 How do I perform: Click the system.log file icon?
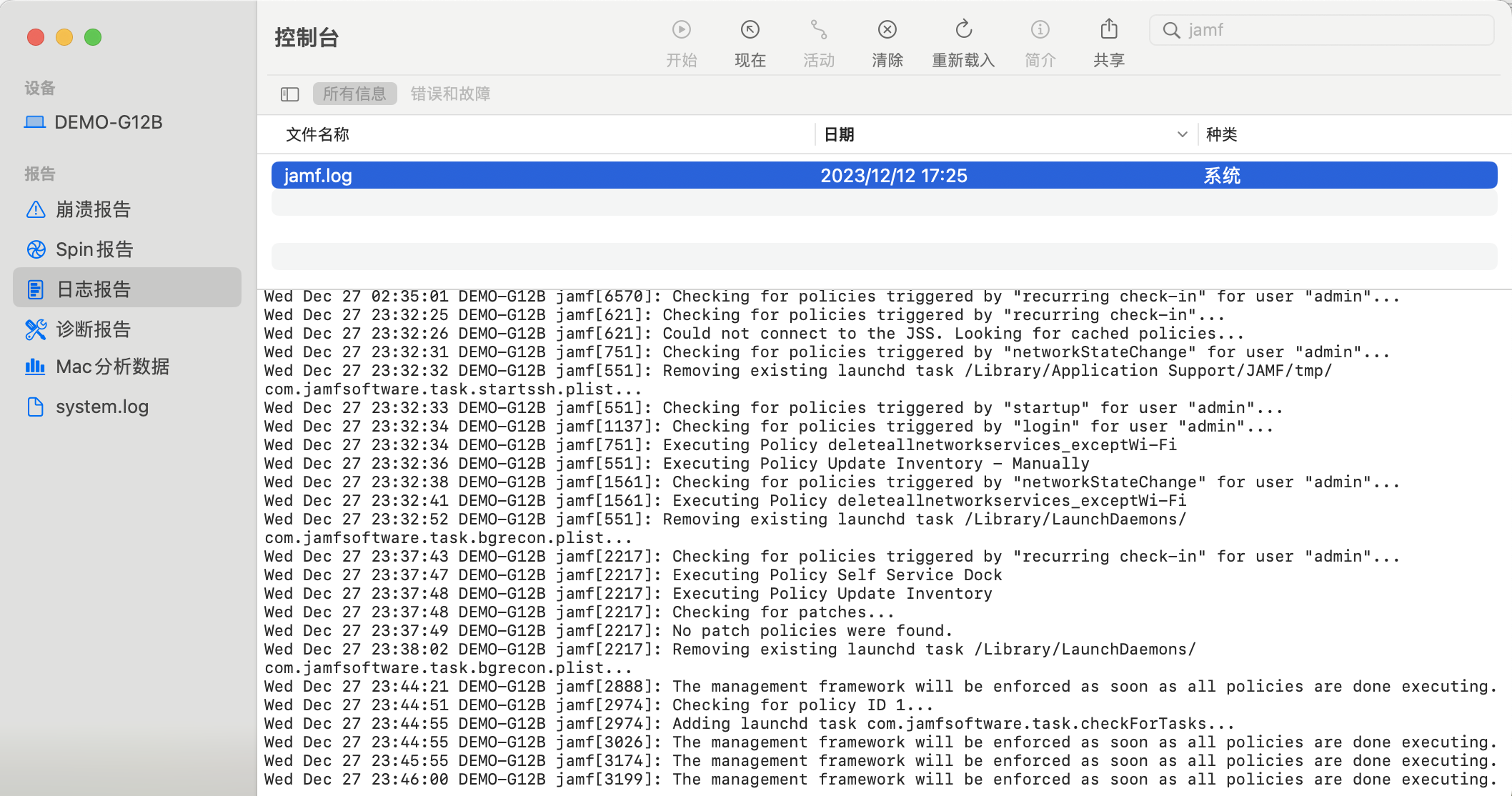click(x=36, y=407)
